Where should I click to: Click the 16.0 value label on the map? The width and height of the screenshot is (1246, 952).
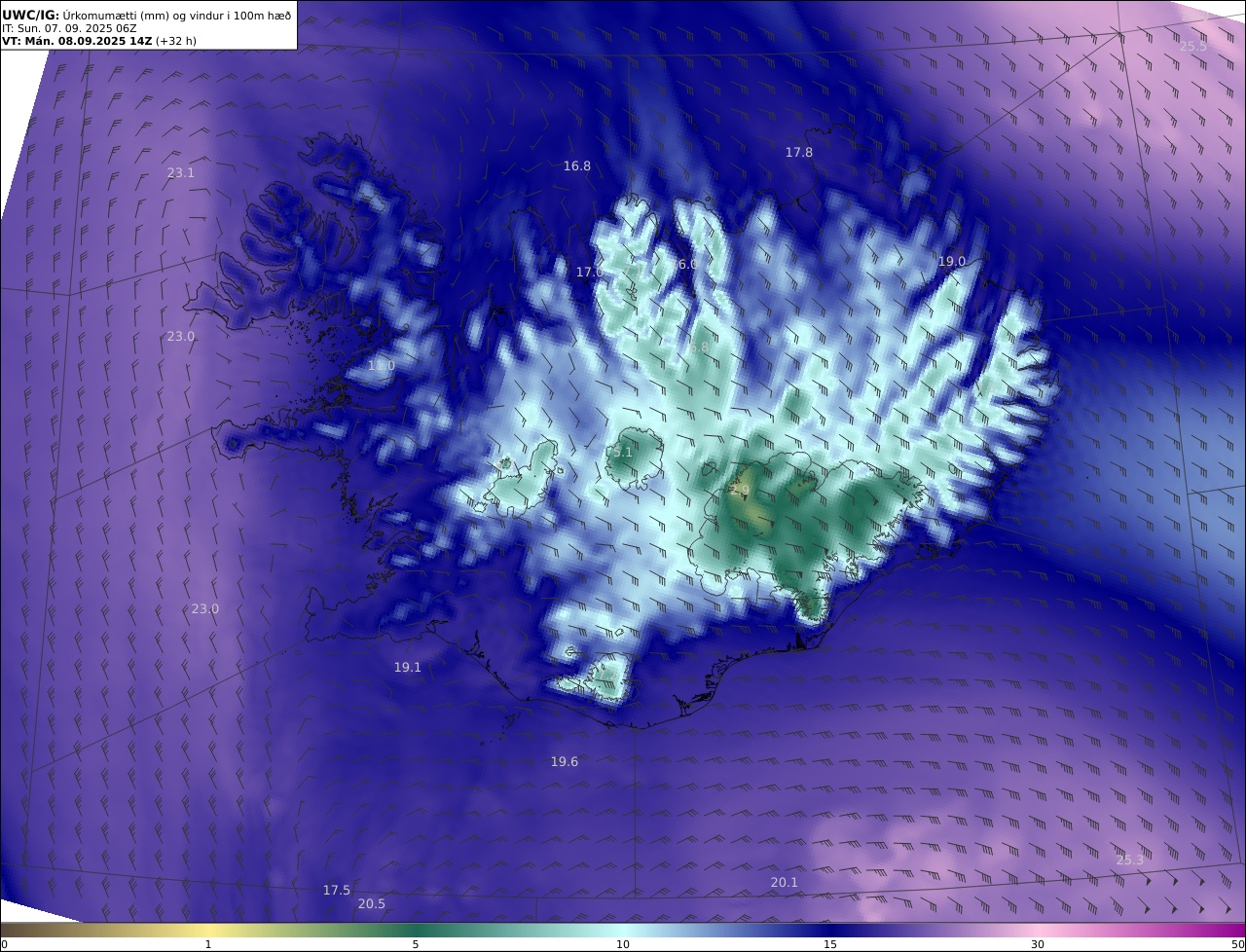[x=684, y=265]
